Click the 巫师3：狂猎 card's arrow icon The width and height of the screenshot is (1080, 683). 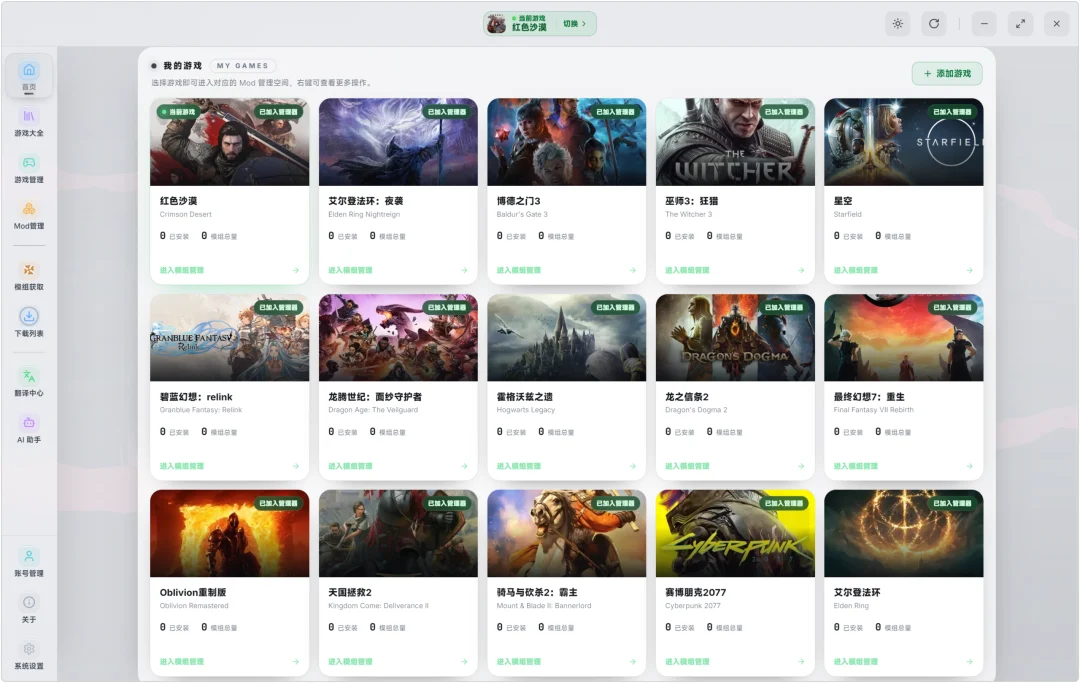click(x=801, y=270)
